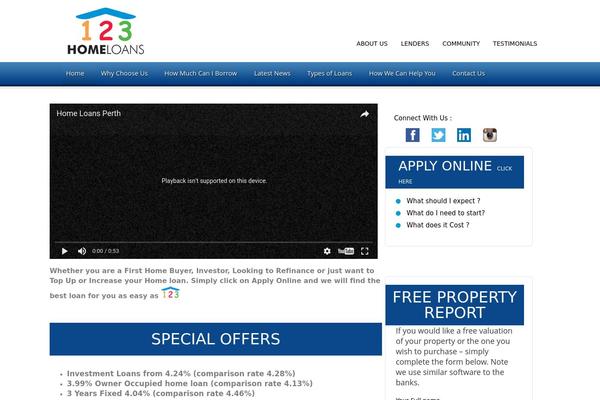Open the Lenders page
The height and width of the screenshot is (400, 600).
[415, 44]
